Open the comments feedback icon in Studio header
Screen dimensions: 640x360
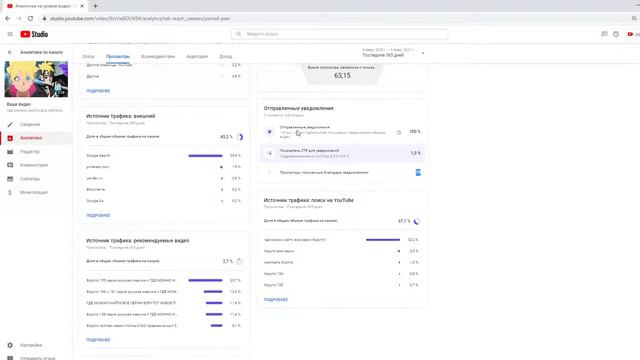(x=604, y=34)
